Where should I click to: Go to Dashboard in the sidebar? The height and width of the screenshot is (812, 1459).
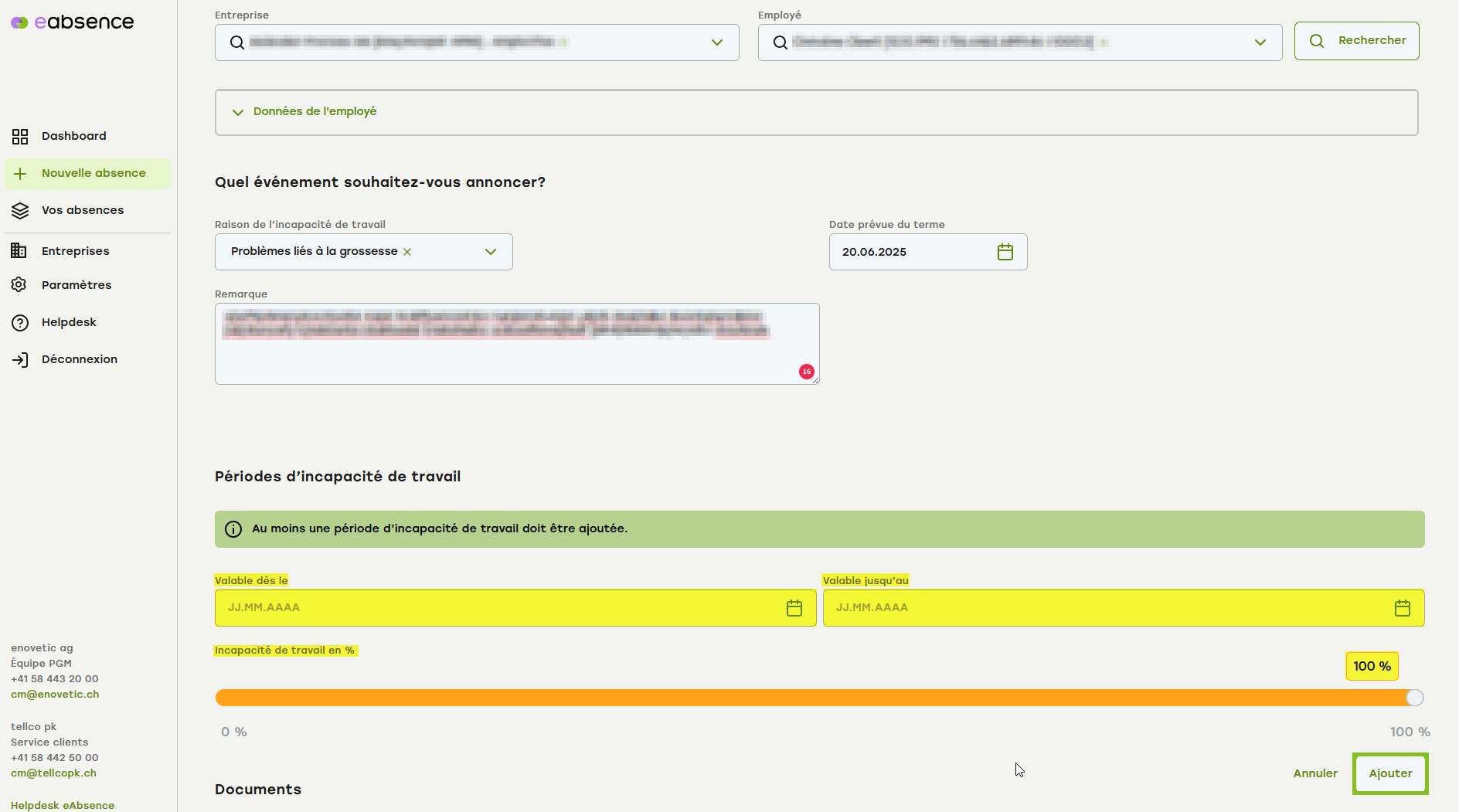[x=73, y=136]
